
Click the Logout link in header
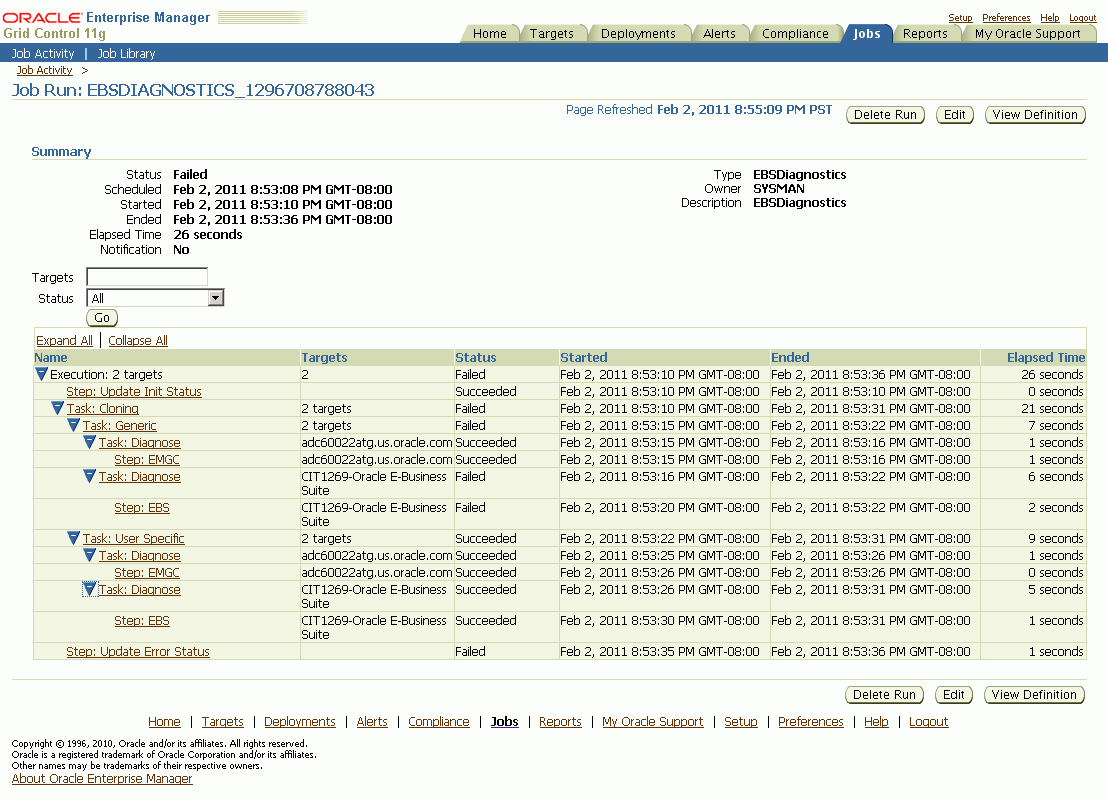1083,18
